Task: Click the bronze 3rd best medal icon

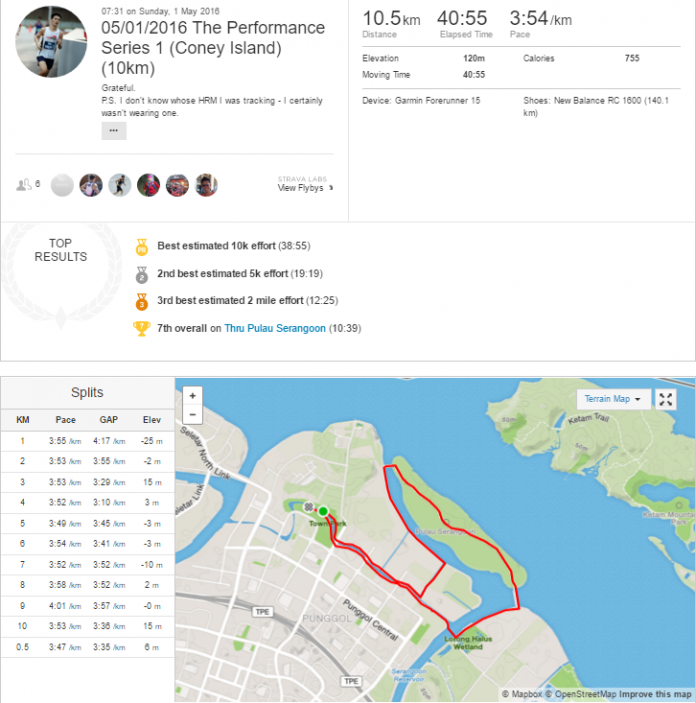Action: pyautogui.click(x=142, y=302)
